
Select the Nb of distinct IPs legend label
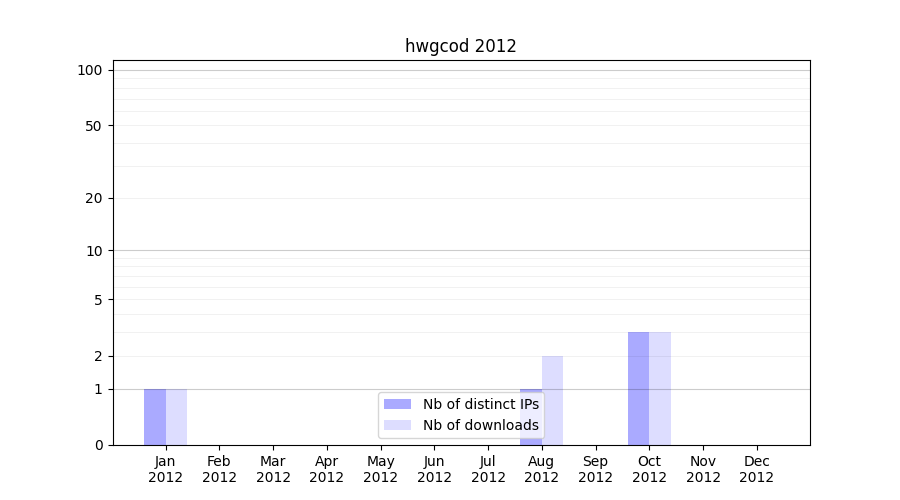480,404
